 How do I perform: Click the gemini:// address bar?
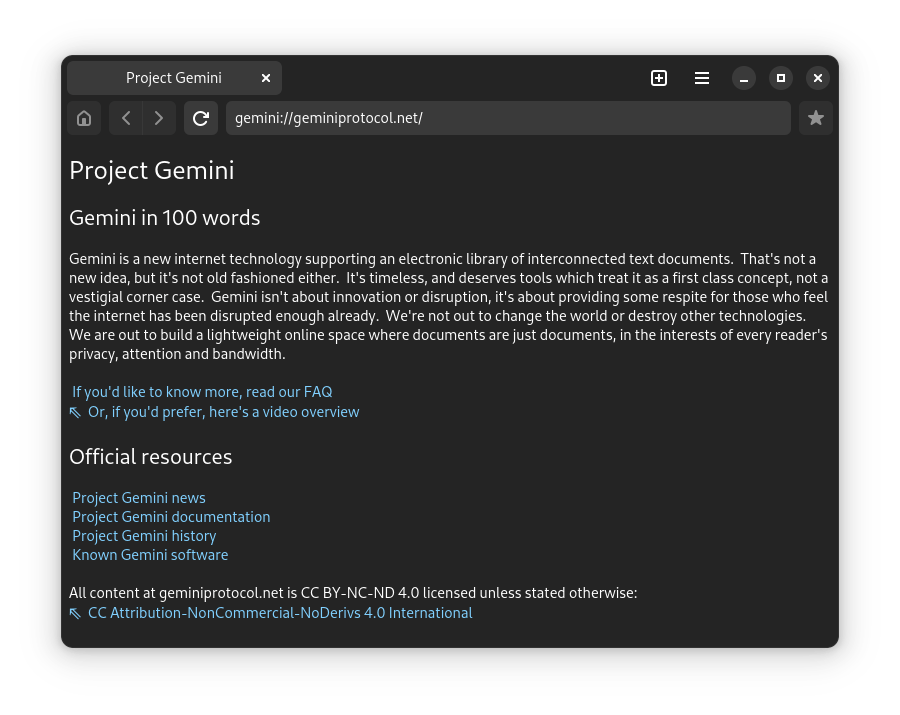pyautogui.click(x=508, y=118)
